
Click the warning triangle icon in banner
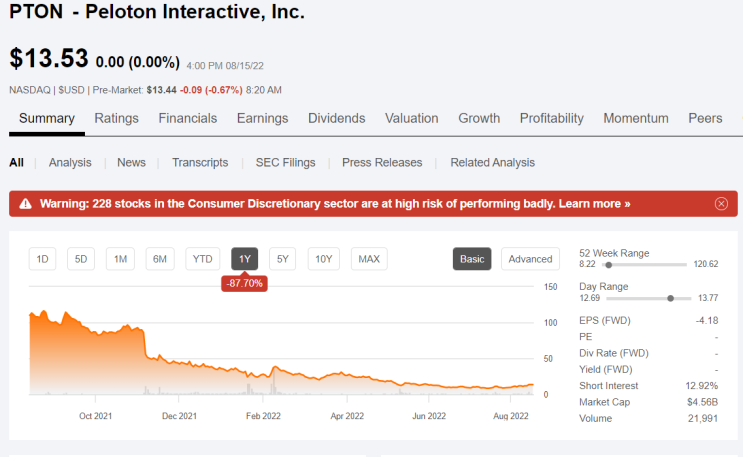[x=25, y=204]
